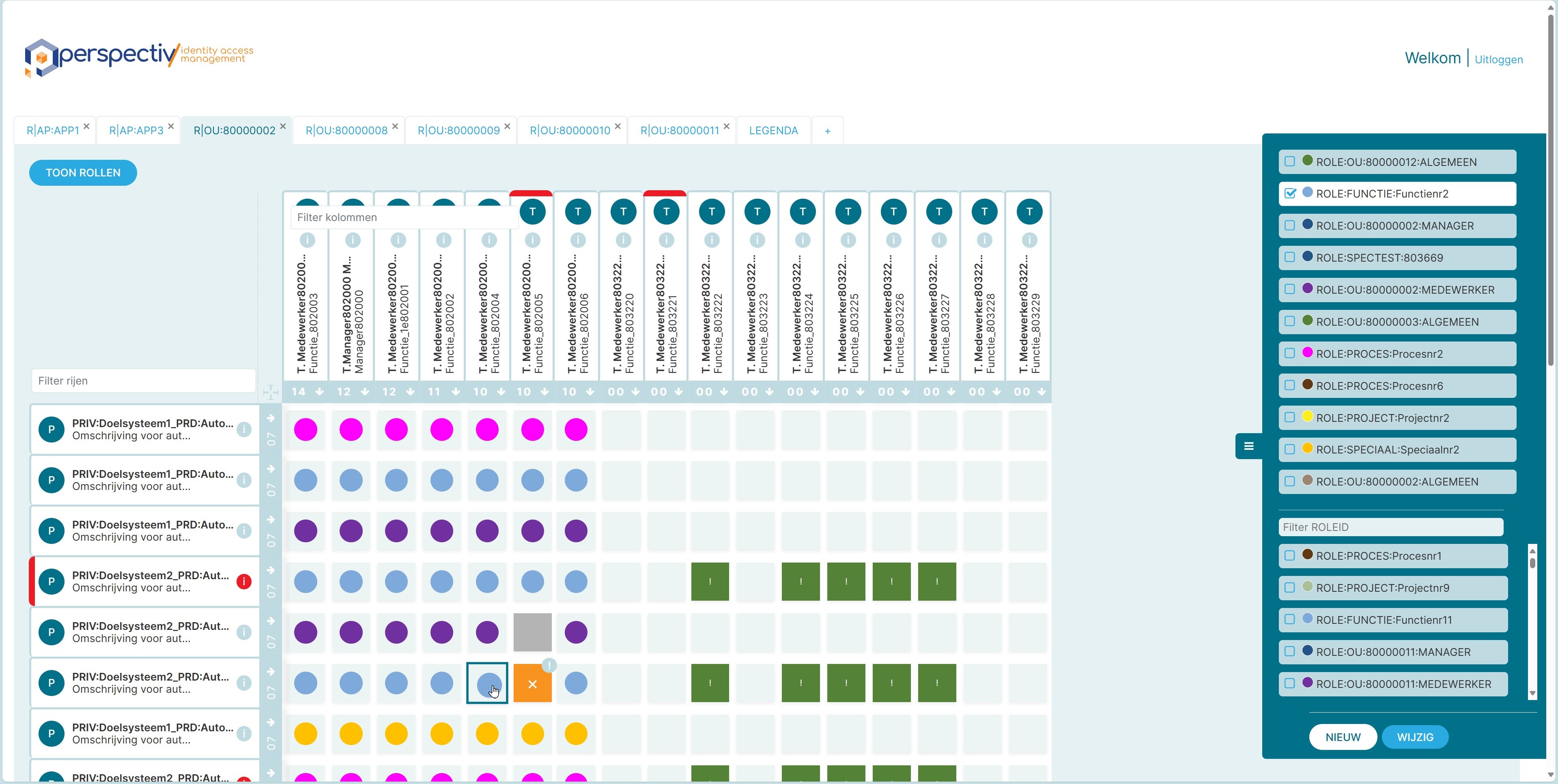Click the WIJZIG button
1558x784 pixels.
pyautogui.click(x=1415, y=737)
